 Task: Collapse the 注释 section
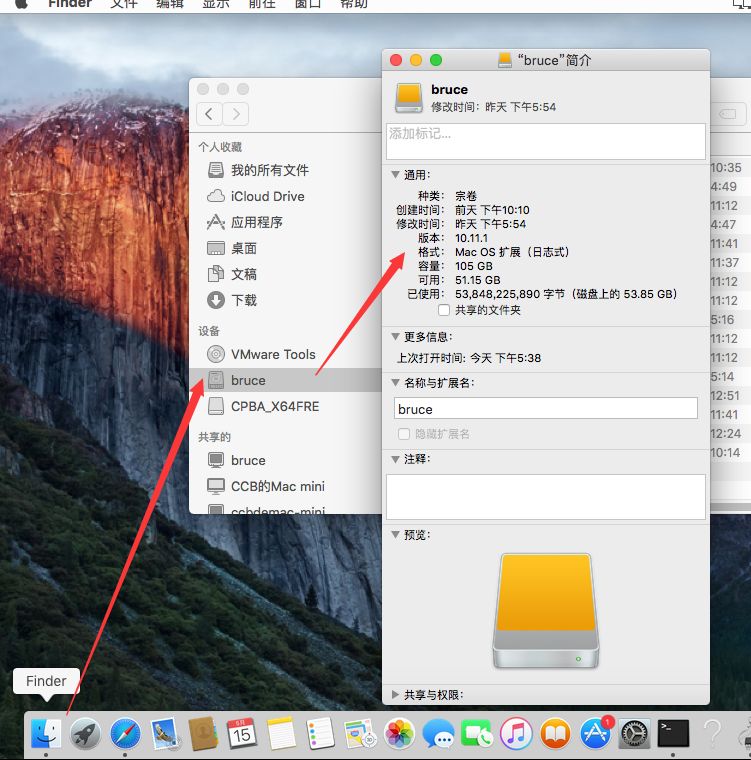396,459
